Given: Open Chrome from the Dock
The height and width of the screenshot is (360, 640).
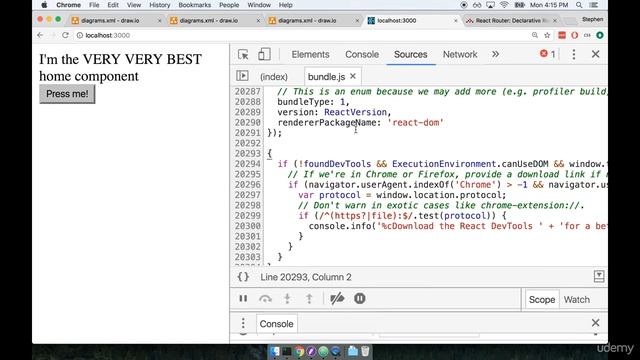Looking at the screenshot, I should 299,351.
